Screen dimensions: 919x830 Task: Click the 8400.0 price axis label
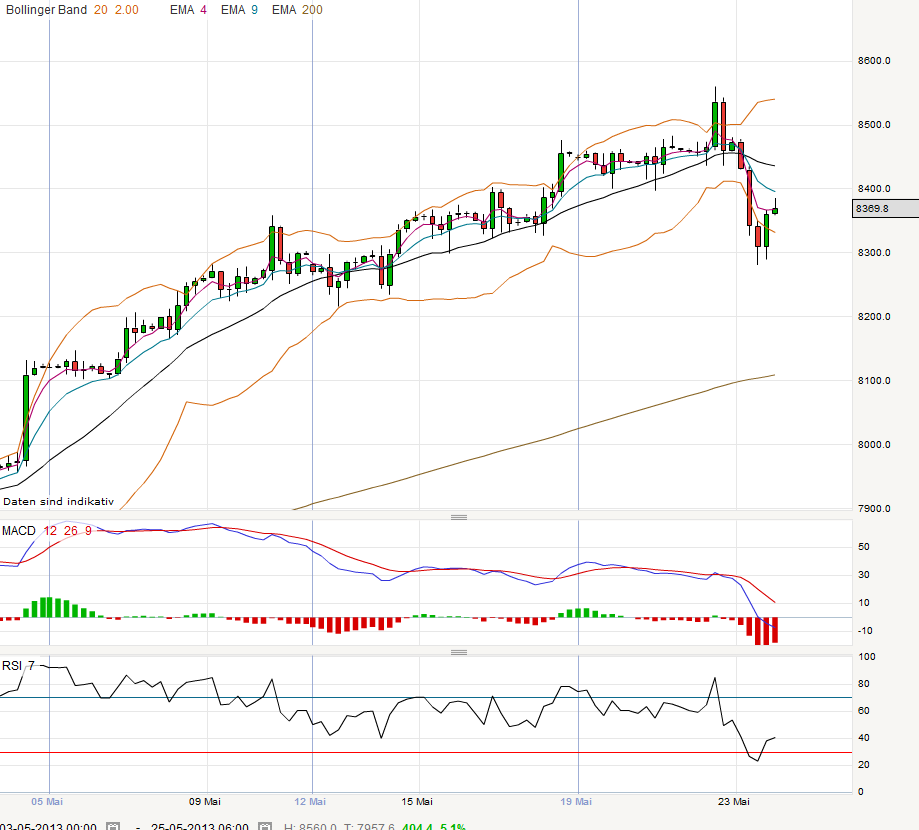[x=874, y=189]
